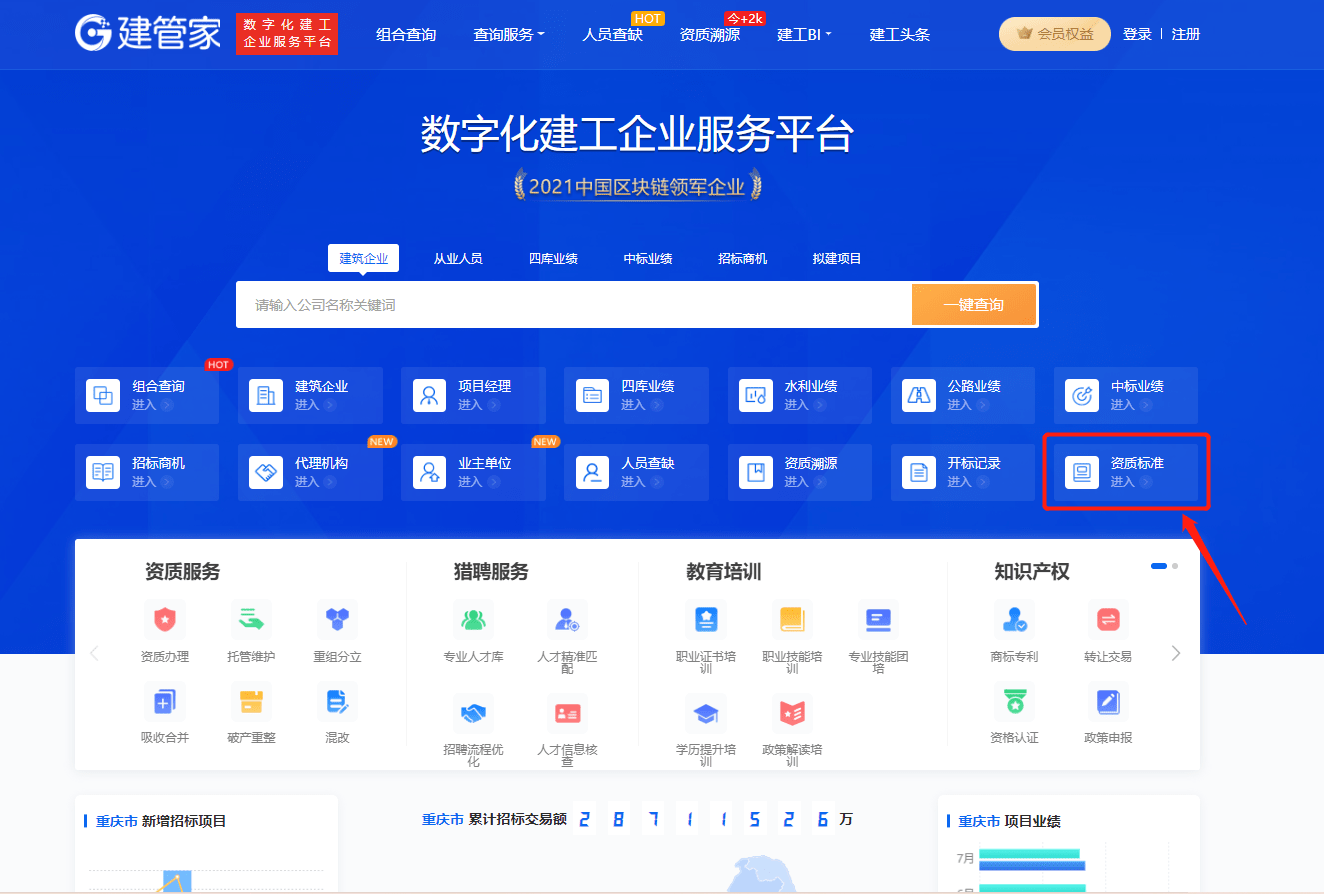This screenshot has height=894, width=1324.
Task: Click the 转让交易 icon
Action: pos(1108,620)
